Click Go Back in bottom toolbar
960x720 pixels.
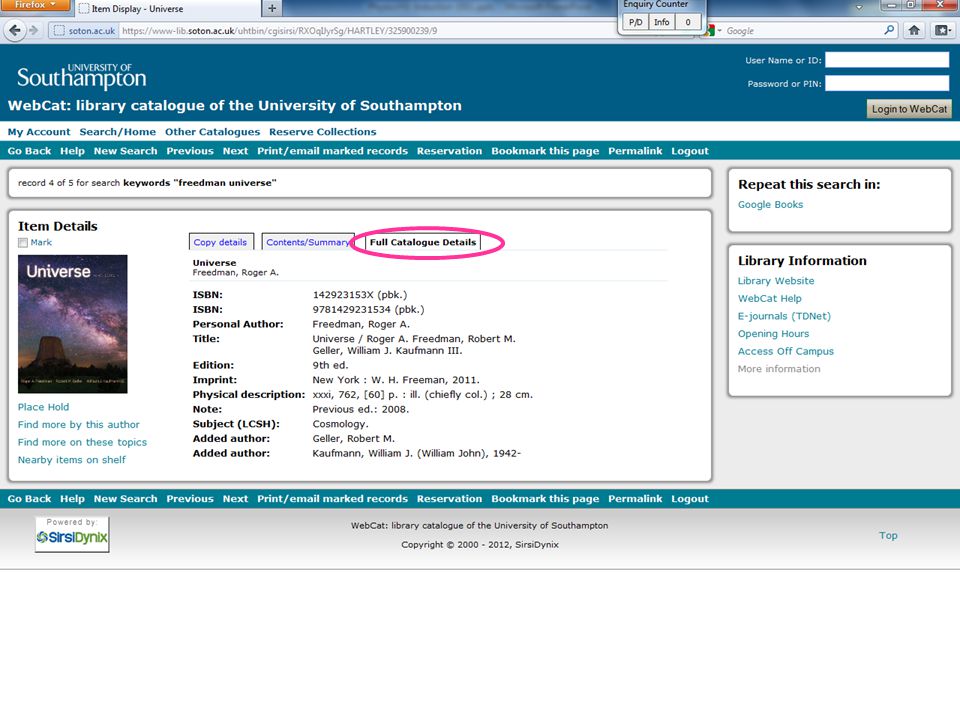coord(29,499)
